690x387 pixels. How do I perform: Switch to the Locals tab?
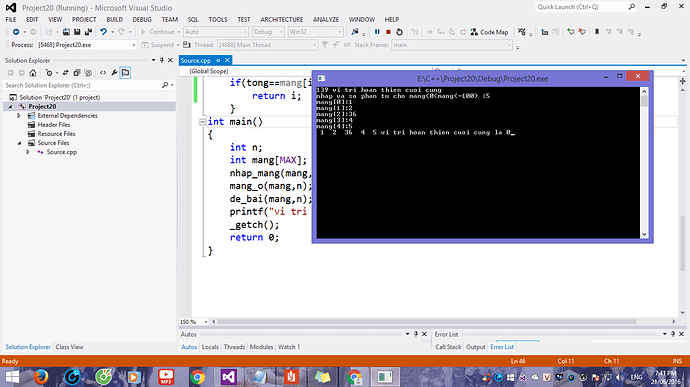pyautogui.click(x=210, y=347)
